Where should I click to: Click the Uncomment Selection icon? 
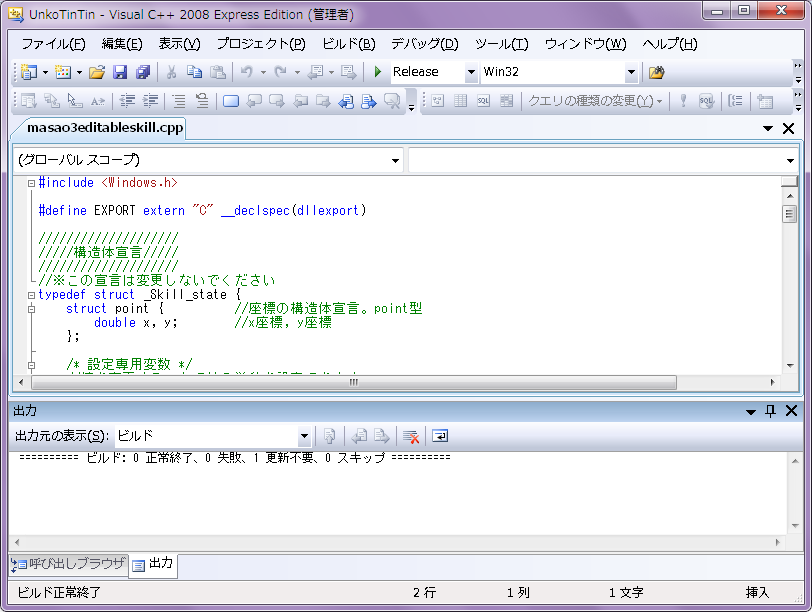(x=202, y=101)
